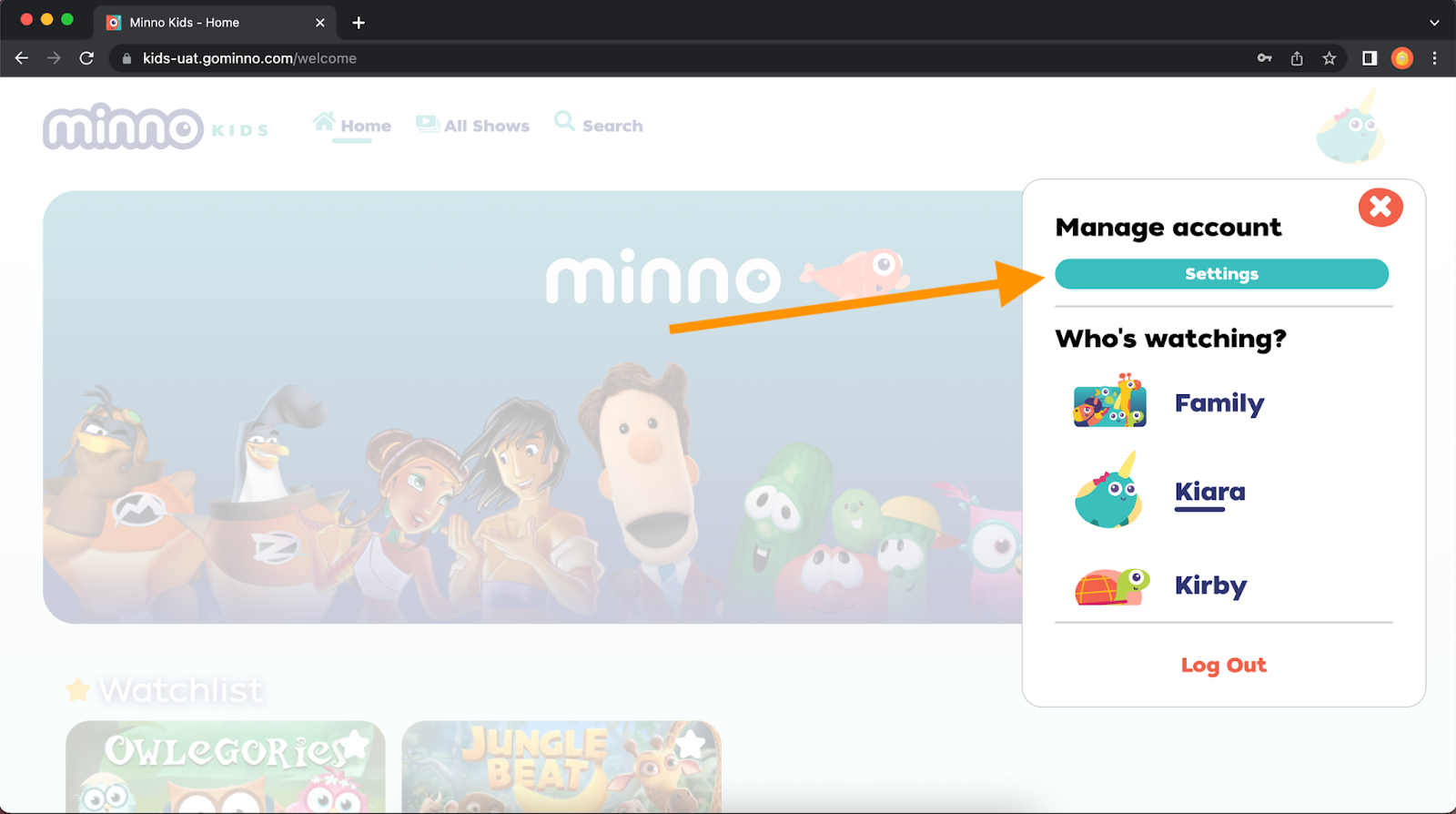The image size is (1456, 814).
Task: Select the Family profile avatar
Action: [1109, 402]
